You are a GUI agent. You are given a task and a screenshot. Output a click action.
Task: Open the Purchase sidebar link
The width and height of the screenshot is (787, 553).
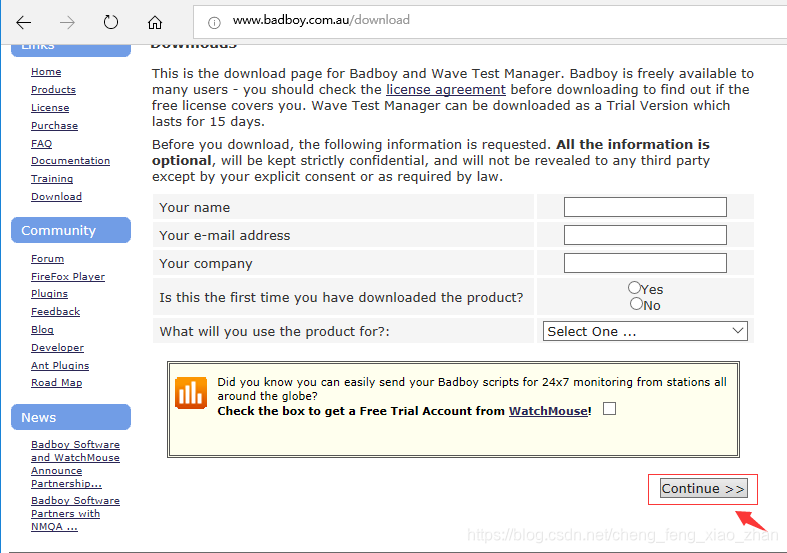point(54,126)
